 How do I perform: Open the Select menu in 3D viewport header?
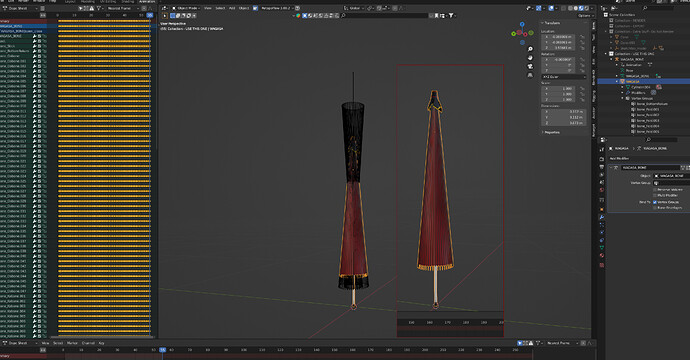click(x=220, y=8)
